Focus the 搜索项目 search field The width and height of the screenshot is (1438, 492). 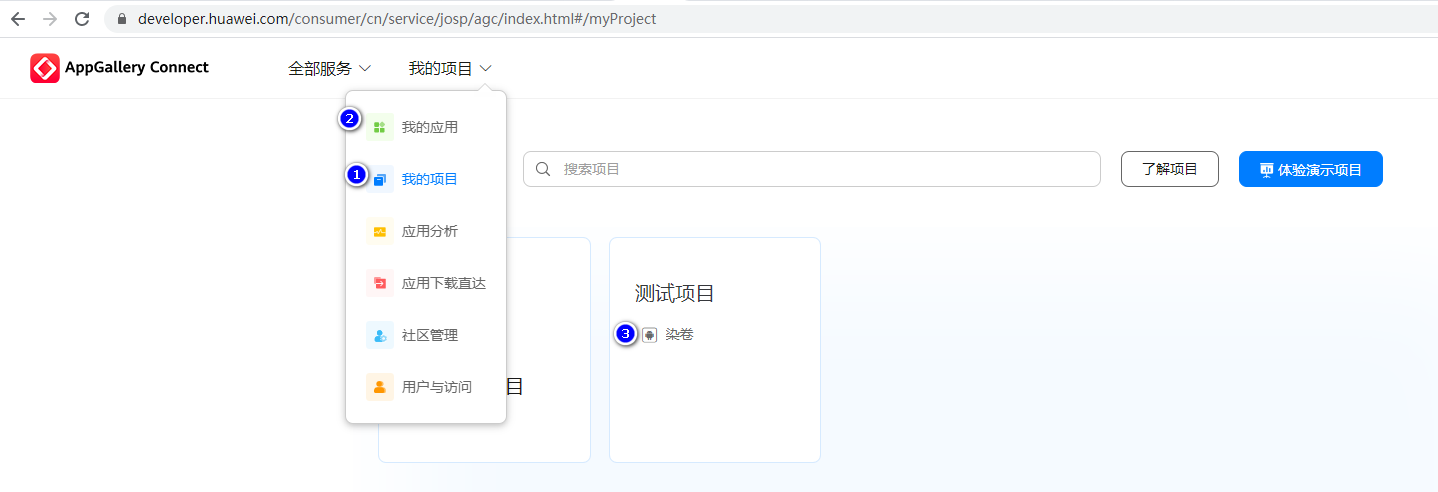(812, 169)
